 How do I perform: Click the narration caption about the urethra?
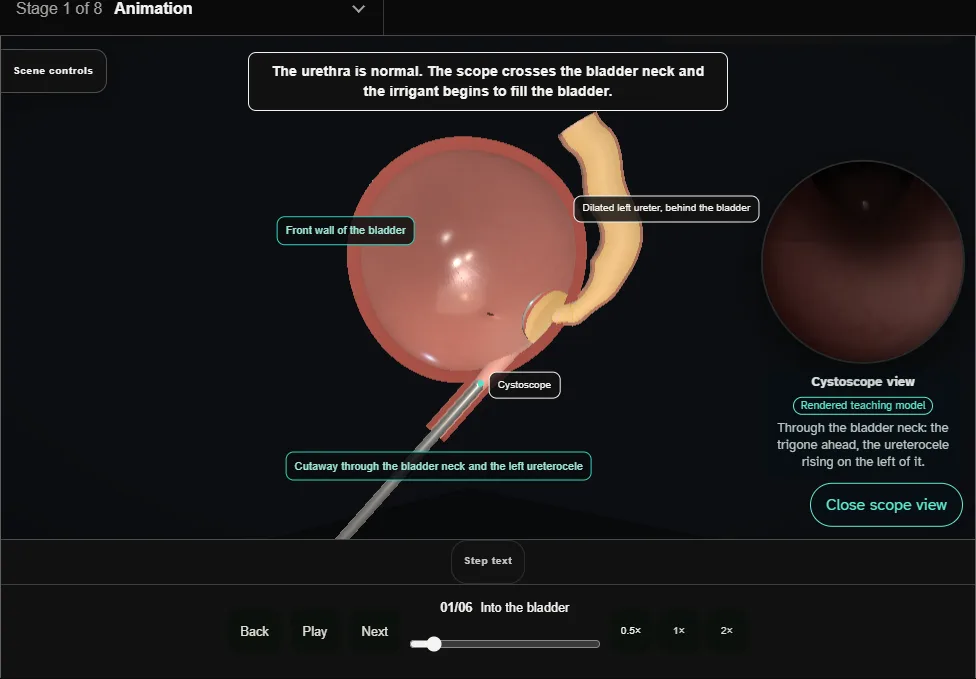point(488,82)
